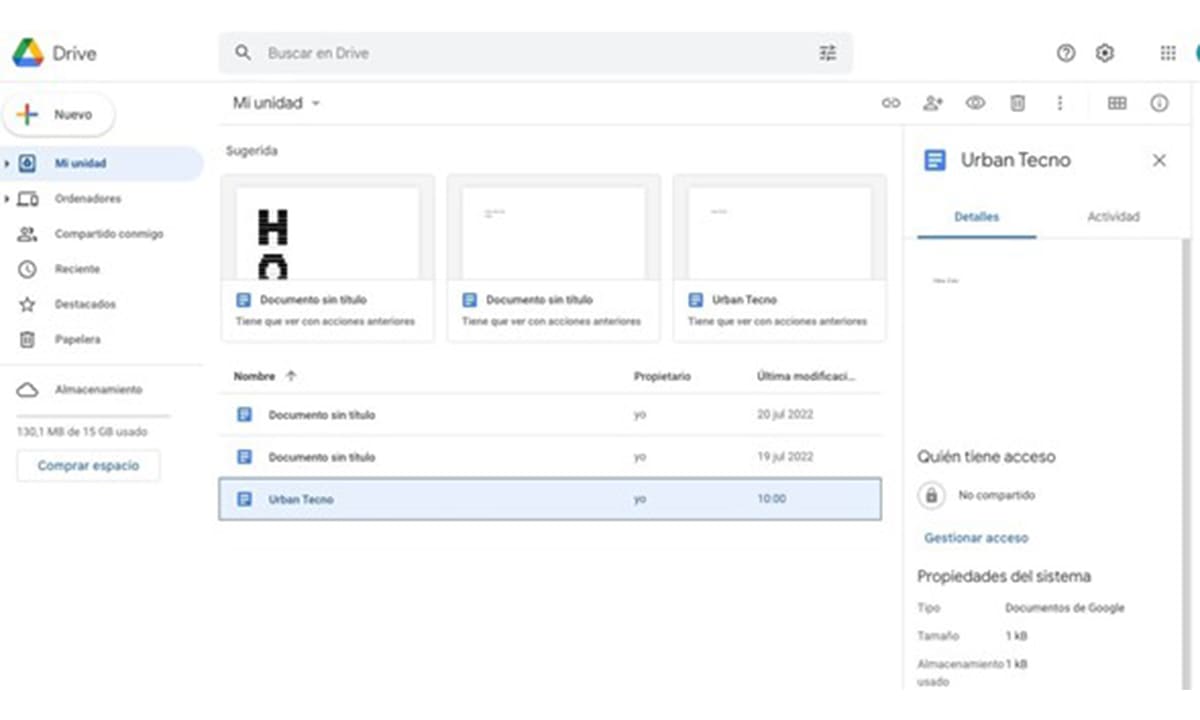
Task: Open the More actions three-dot menu
Action: pyautogui.click(x=1060, y=103)
